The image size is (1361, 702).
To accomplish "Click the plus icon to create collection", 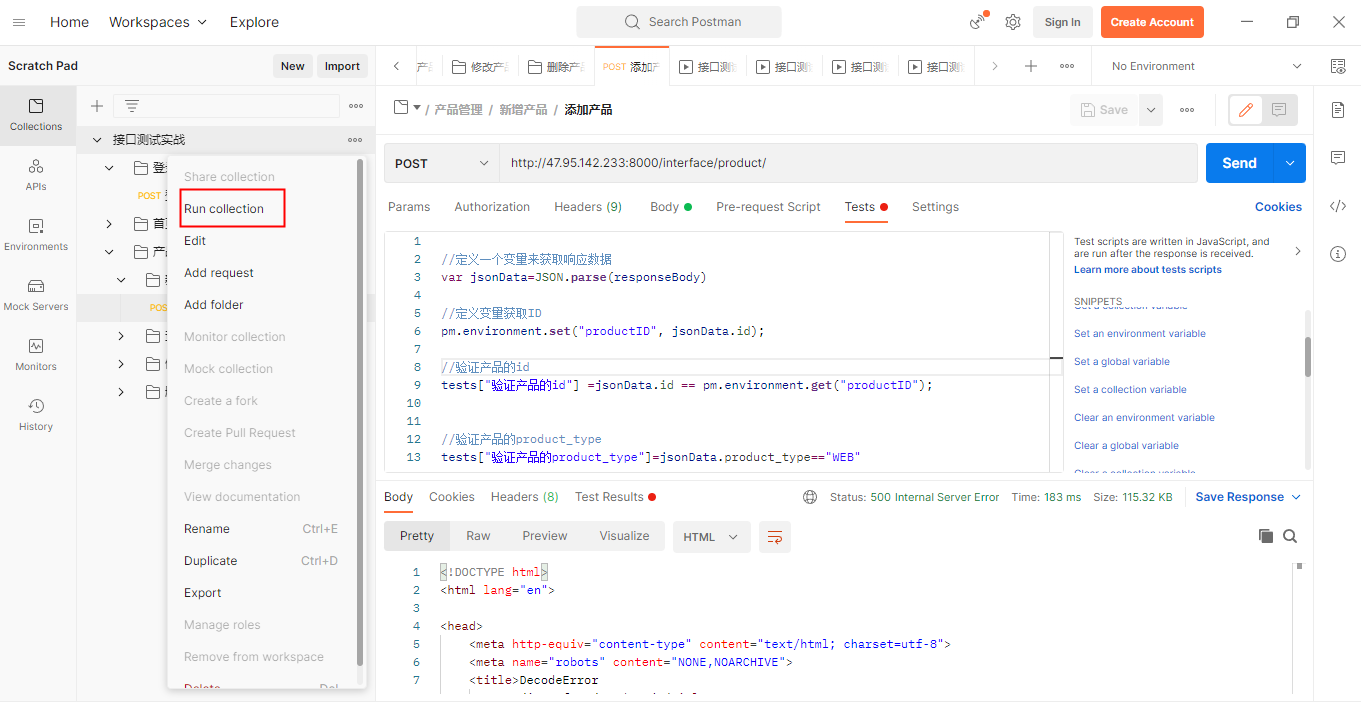I will point(97,106).
